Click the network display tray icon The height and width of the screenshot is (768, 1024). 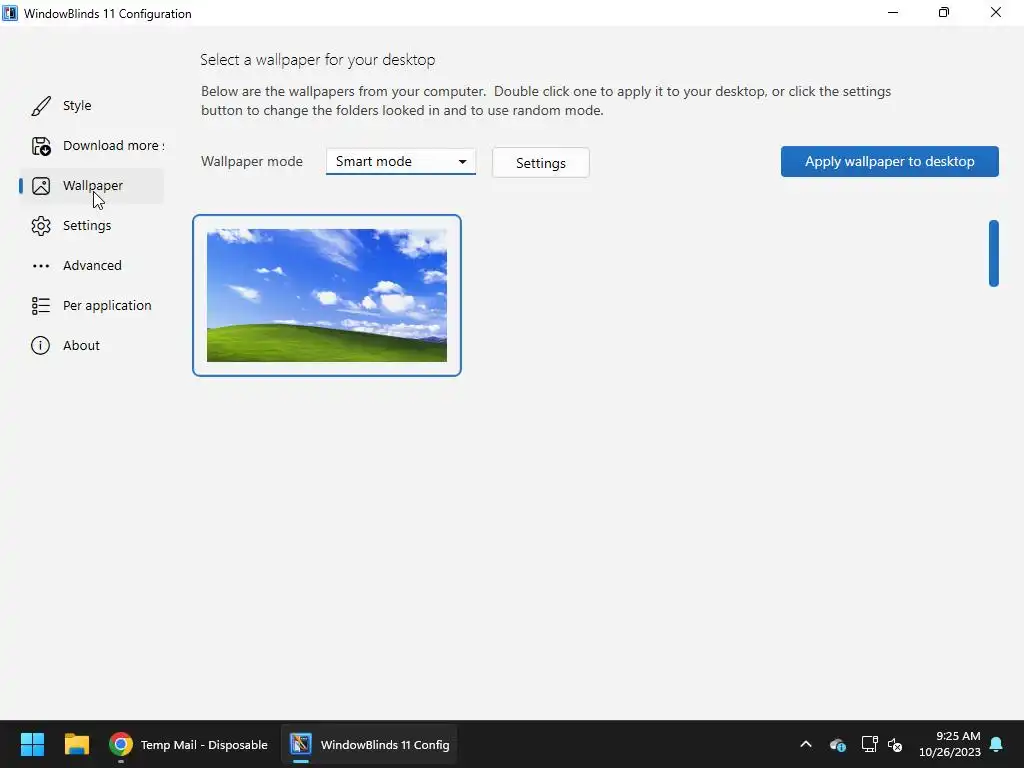coord(869,744)
